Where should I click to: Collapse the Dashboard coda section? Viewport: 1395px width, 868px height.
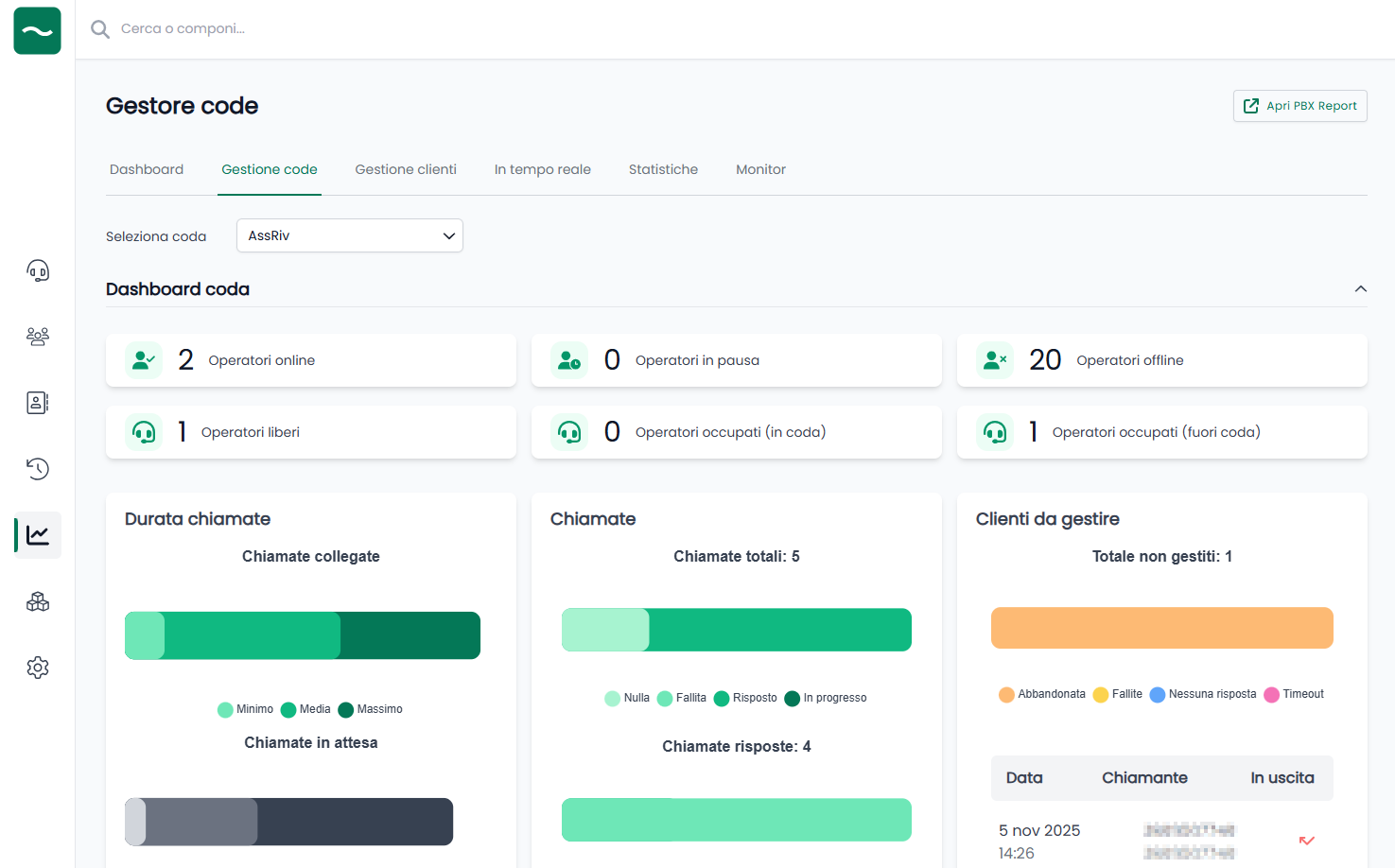1361,288
